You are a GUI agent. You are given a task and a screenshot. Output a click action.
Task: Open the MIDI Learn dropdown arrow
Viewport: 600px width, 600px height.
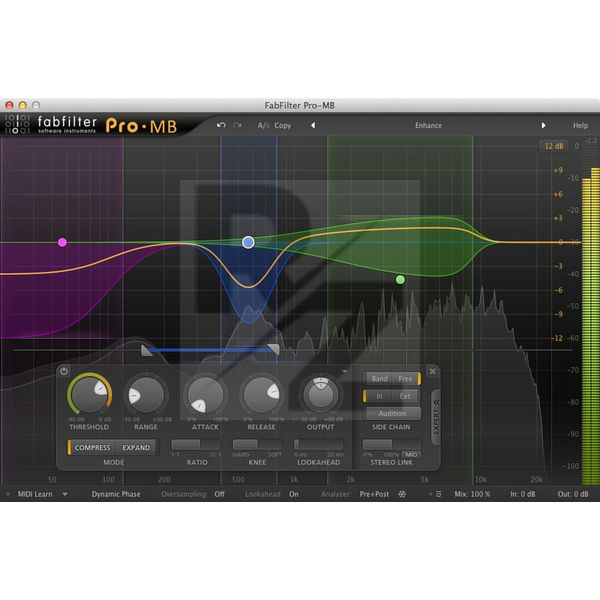pyautogui.click(x=65, y=494)
